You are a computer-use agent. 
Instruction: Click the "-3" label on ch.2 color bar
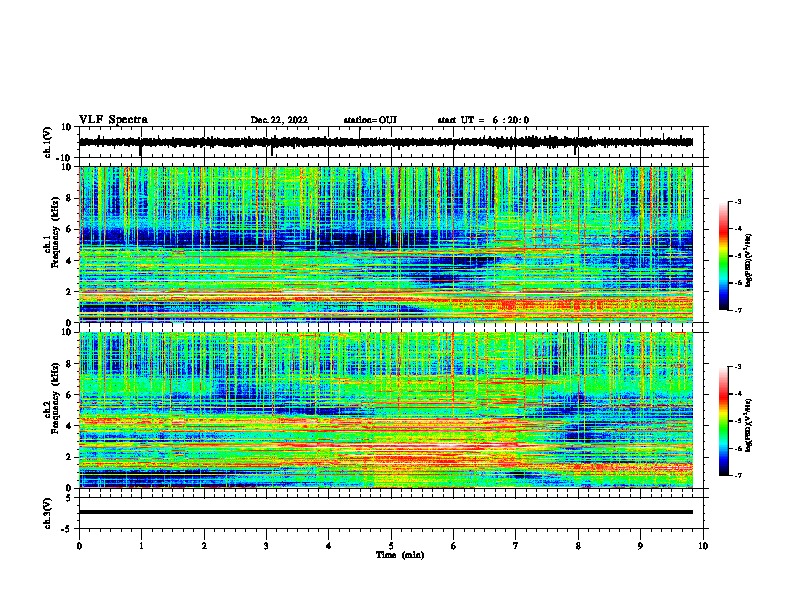tap(738, 367)
